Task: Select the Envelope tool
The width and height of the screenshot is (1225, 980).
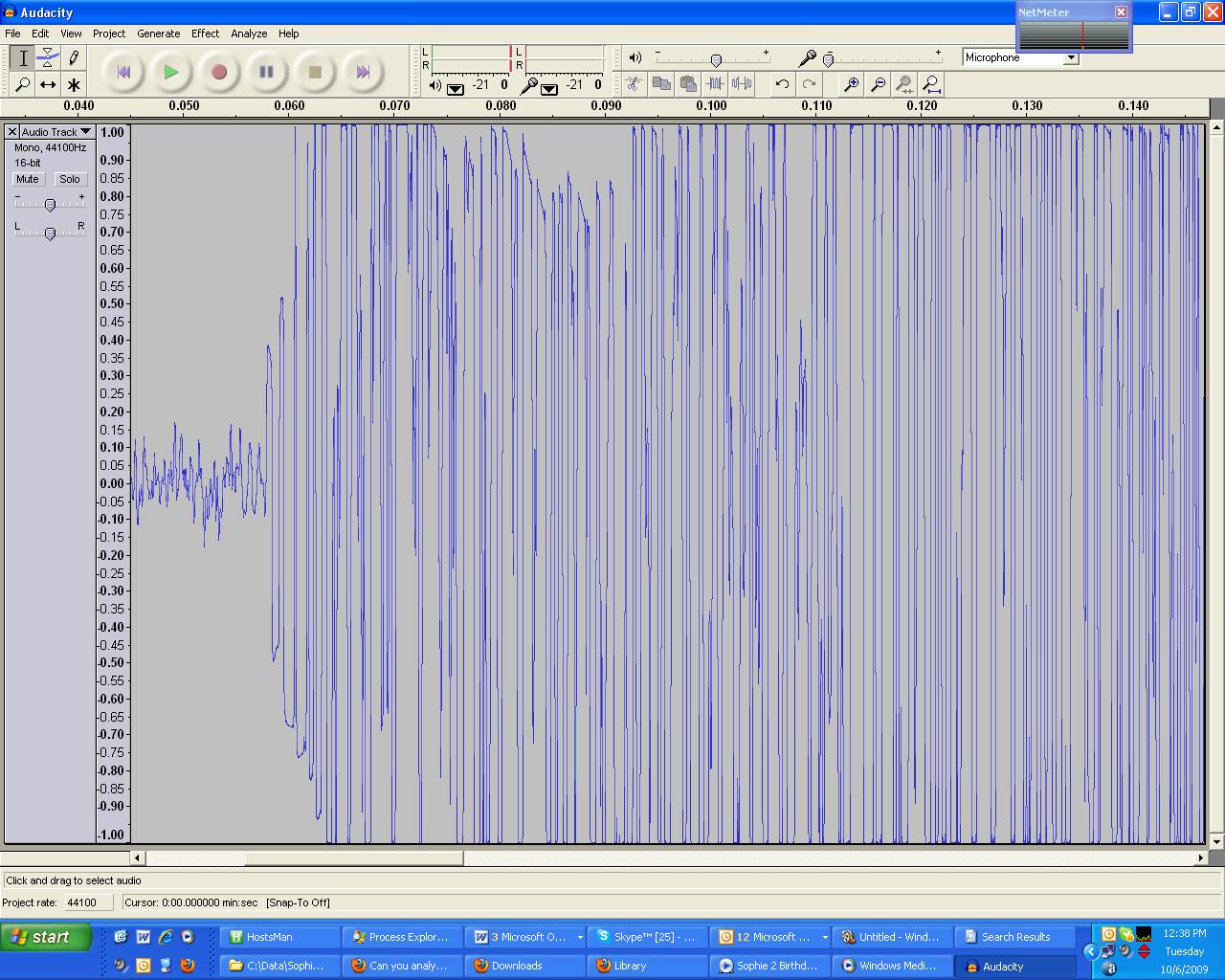Action: coord(48,58)
